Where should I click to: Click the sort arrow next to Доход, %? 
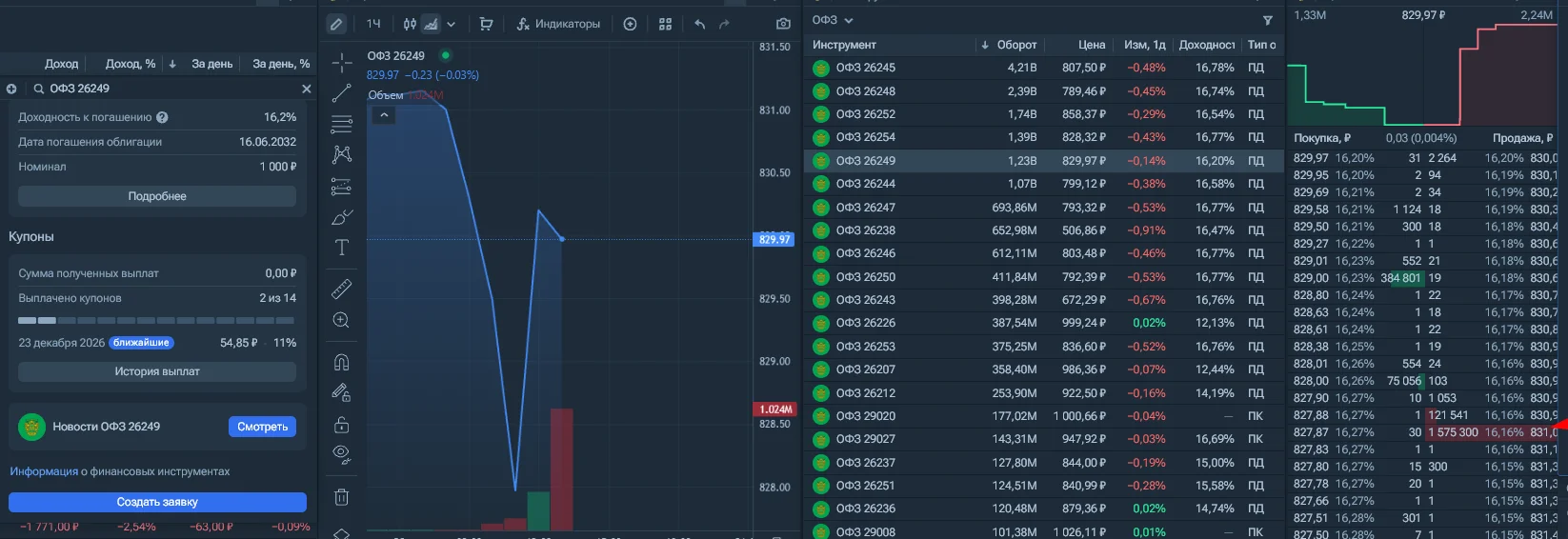click(x=172, y=64)
